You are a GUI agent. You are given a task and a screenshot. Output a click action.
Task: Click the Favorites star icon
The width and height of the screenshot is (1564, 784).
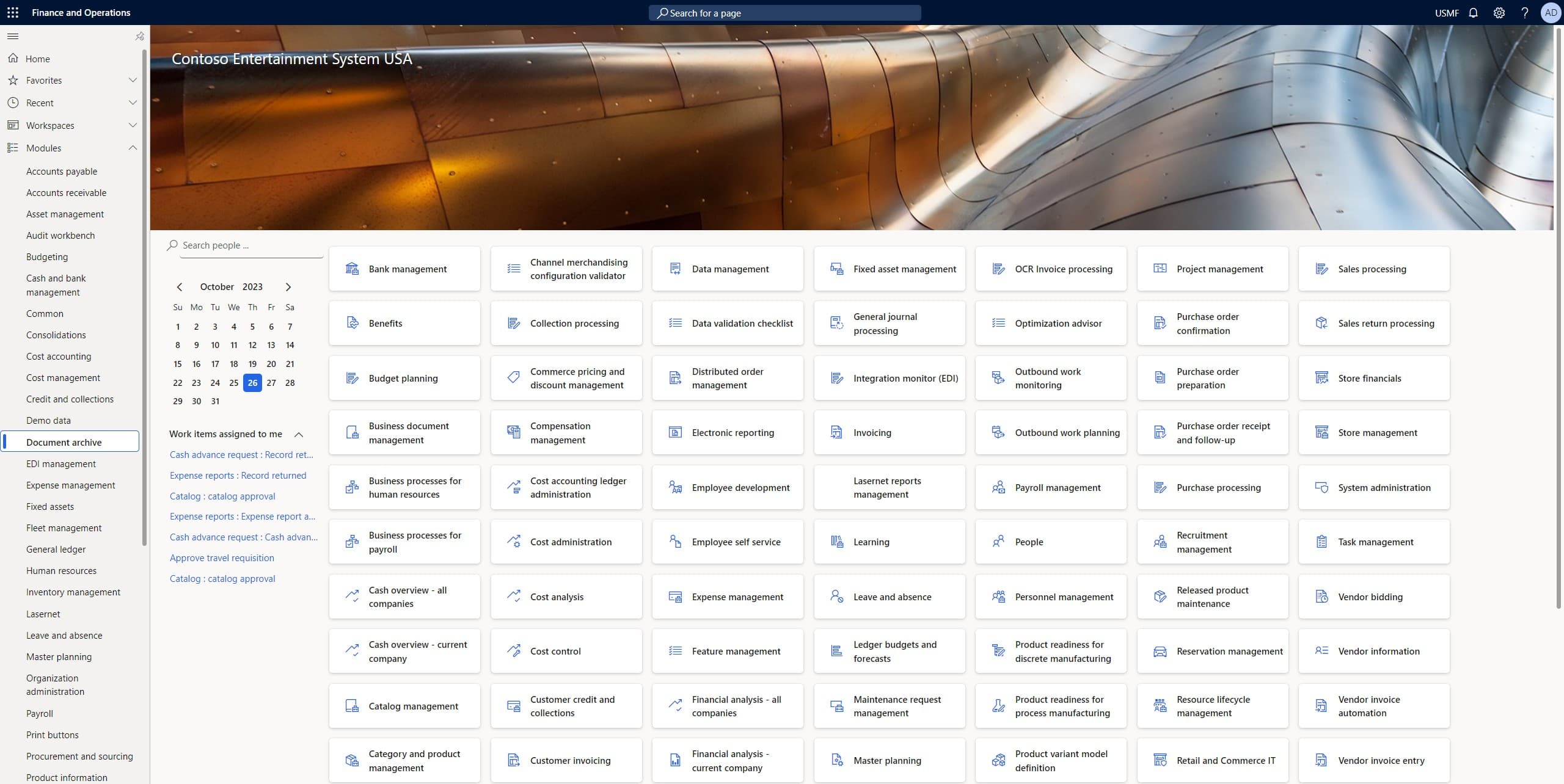(13, 80)
